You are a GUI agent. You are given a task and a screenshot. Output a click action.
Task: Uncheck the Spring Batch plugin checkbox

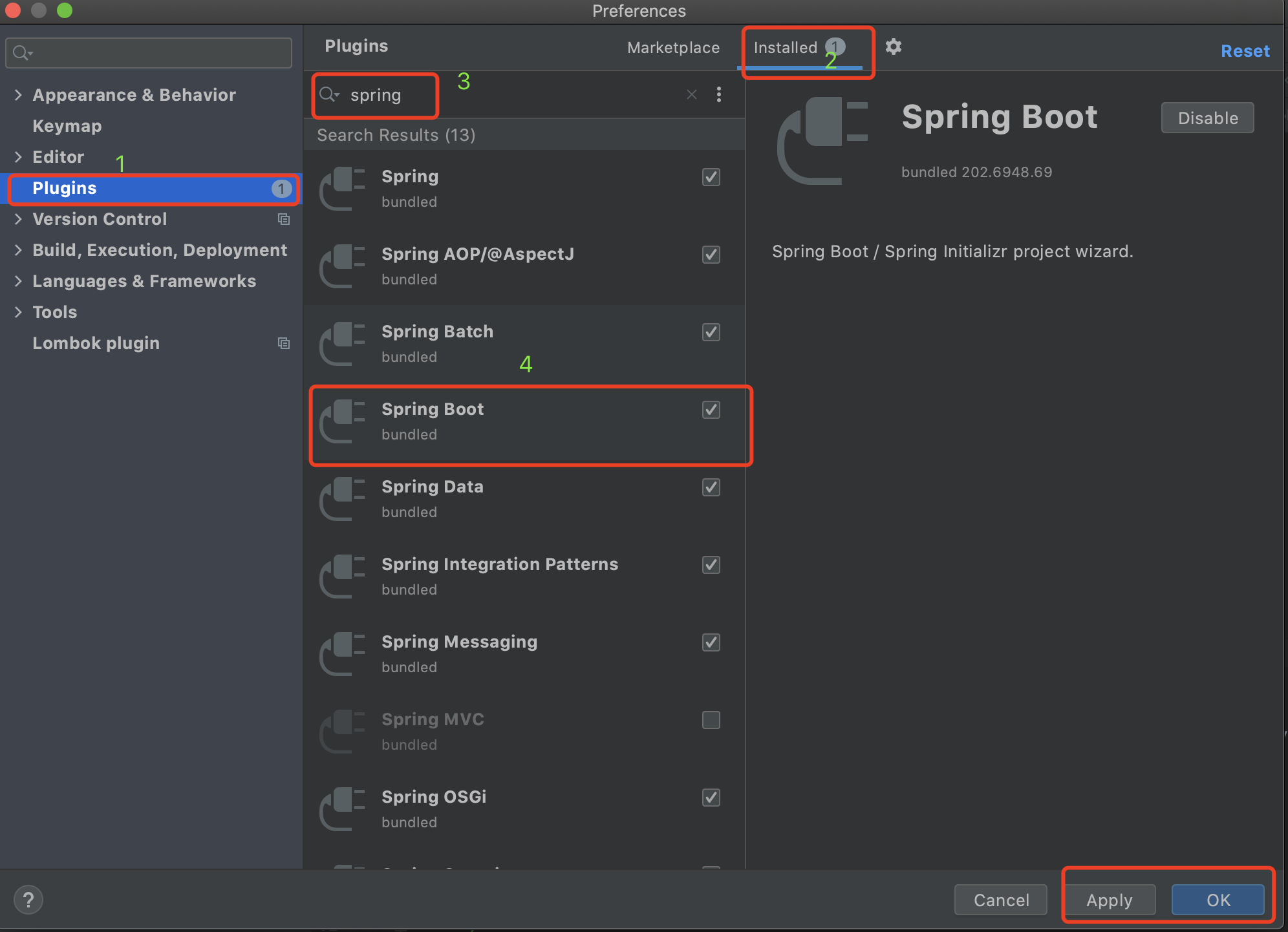[x=710, y=332]
